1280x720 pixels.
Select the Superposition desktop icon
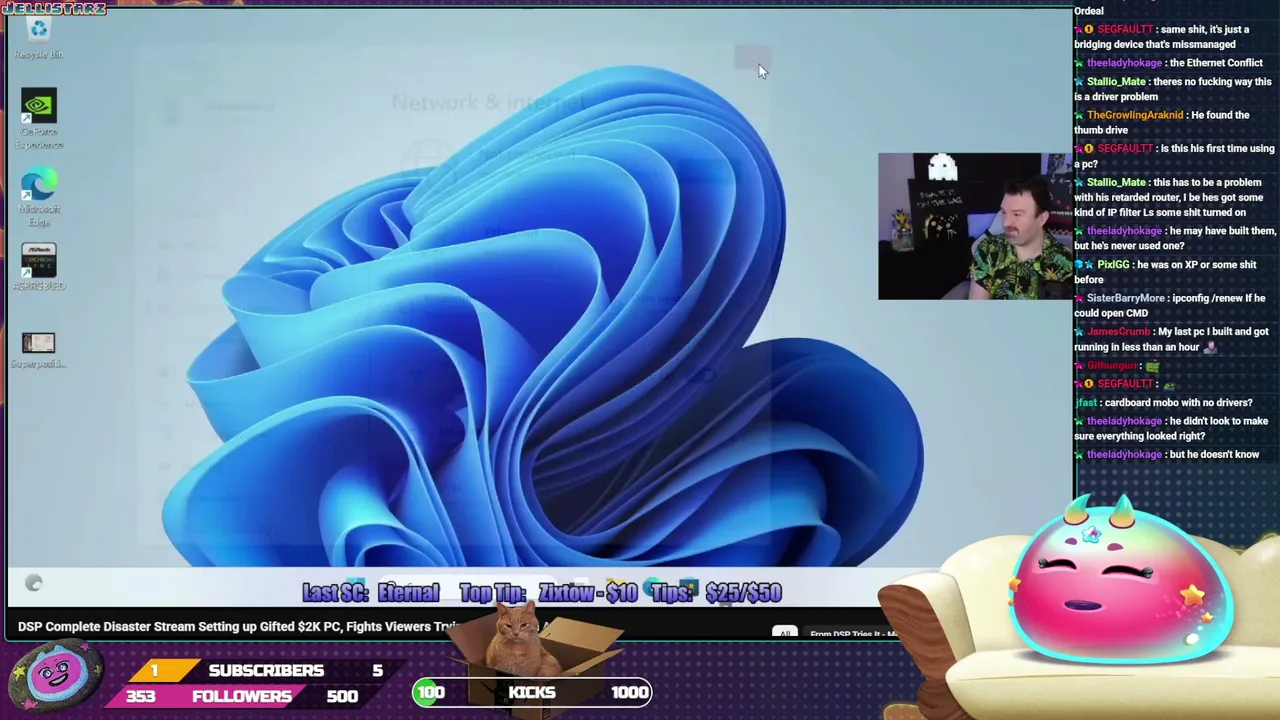tap(39, 350)
